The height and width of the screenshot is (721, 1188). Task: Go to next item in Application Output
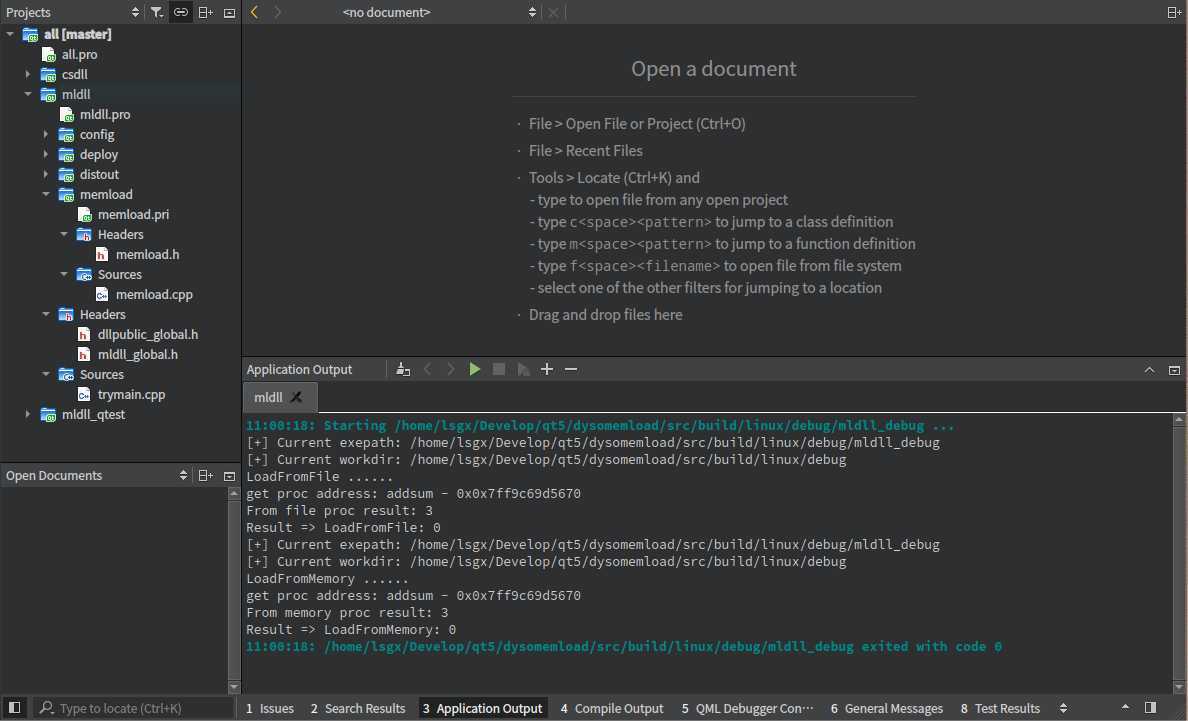pos(451,370)
